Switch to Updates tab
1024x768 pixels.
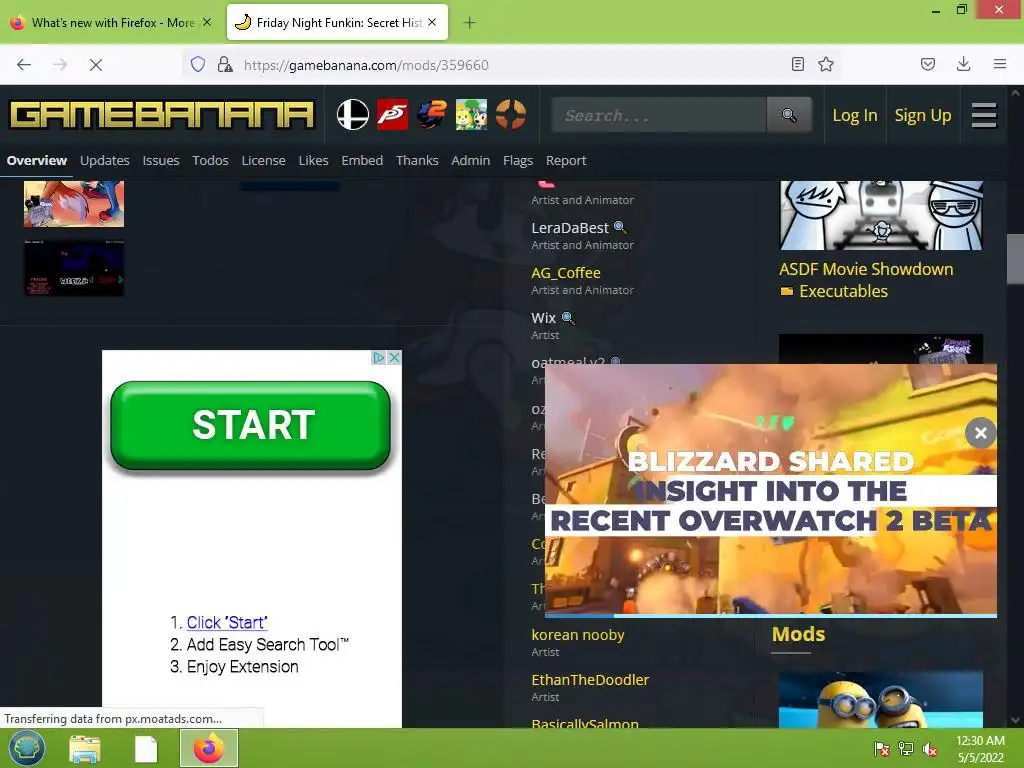[x=104, y=161]
